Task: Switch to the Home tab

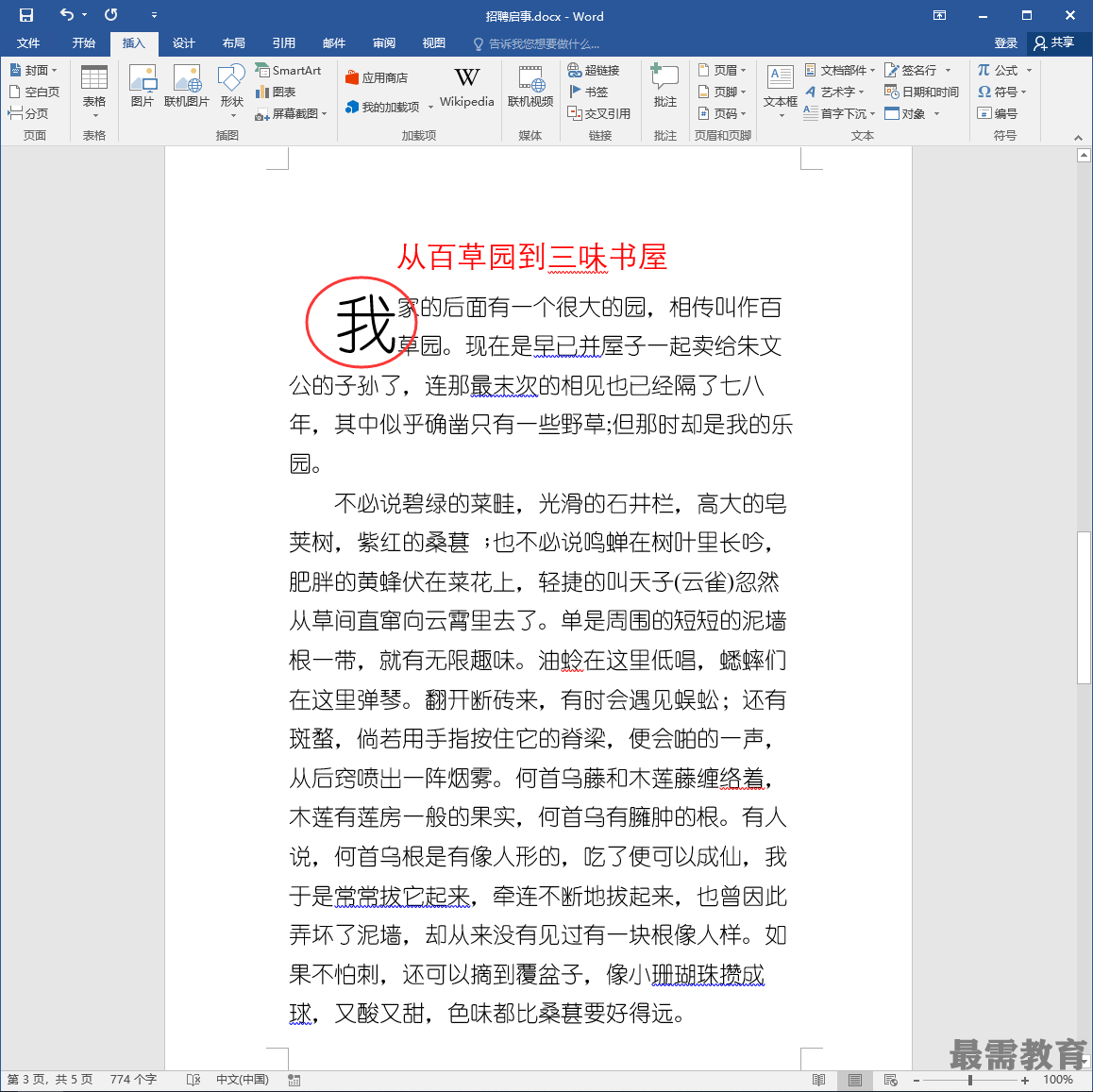Action: pyautogui.click(x=84, y=43)
